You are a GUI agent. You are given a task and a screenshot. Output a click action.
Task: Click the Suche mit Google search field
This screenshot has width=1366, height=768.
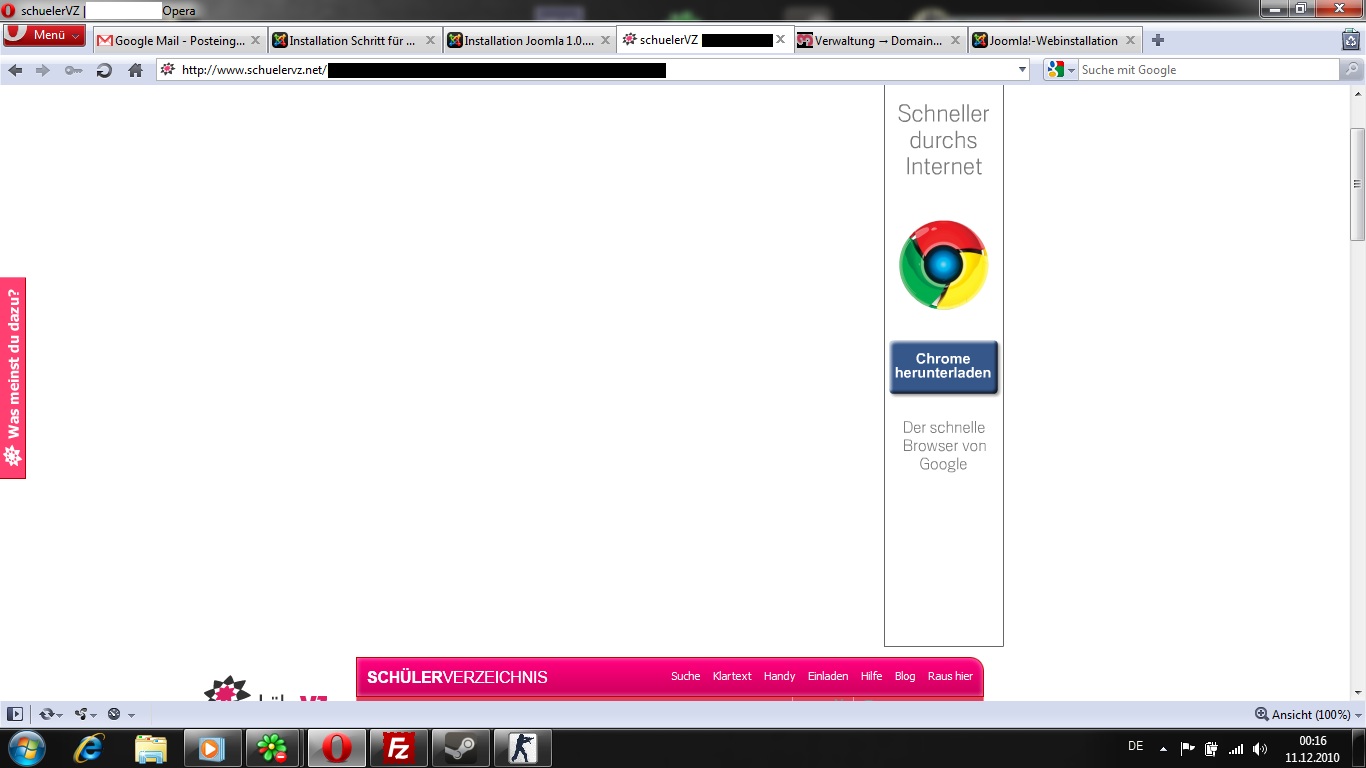point(1208,70)
